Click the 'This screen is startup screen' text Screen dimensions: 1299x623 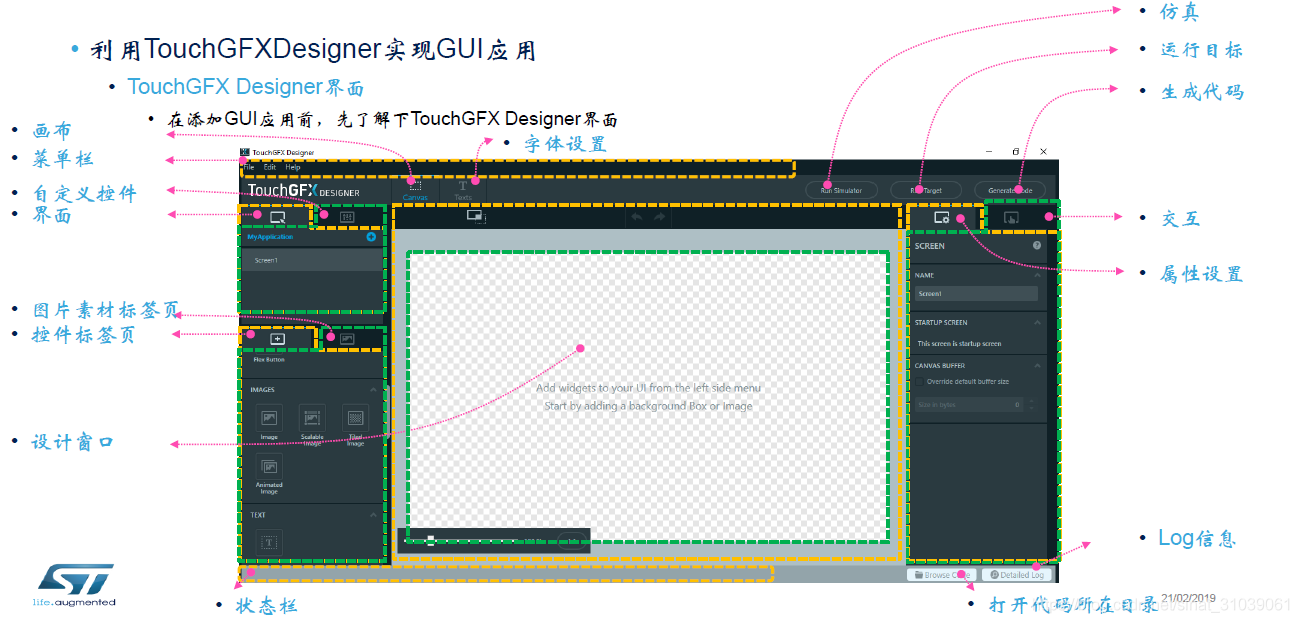click(959, 343)
